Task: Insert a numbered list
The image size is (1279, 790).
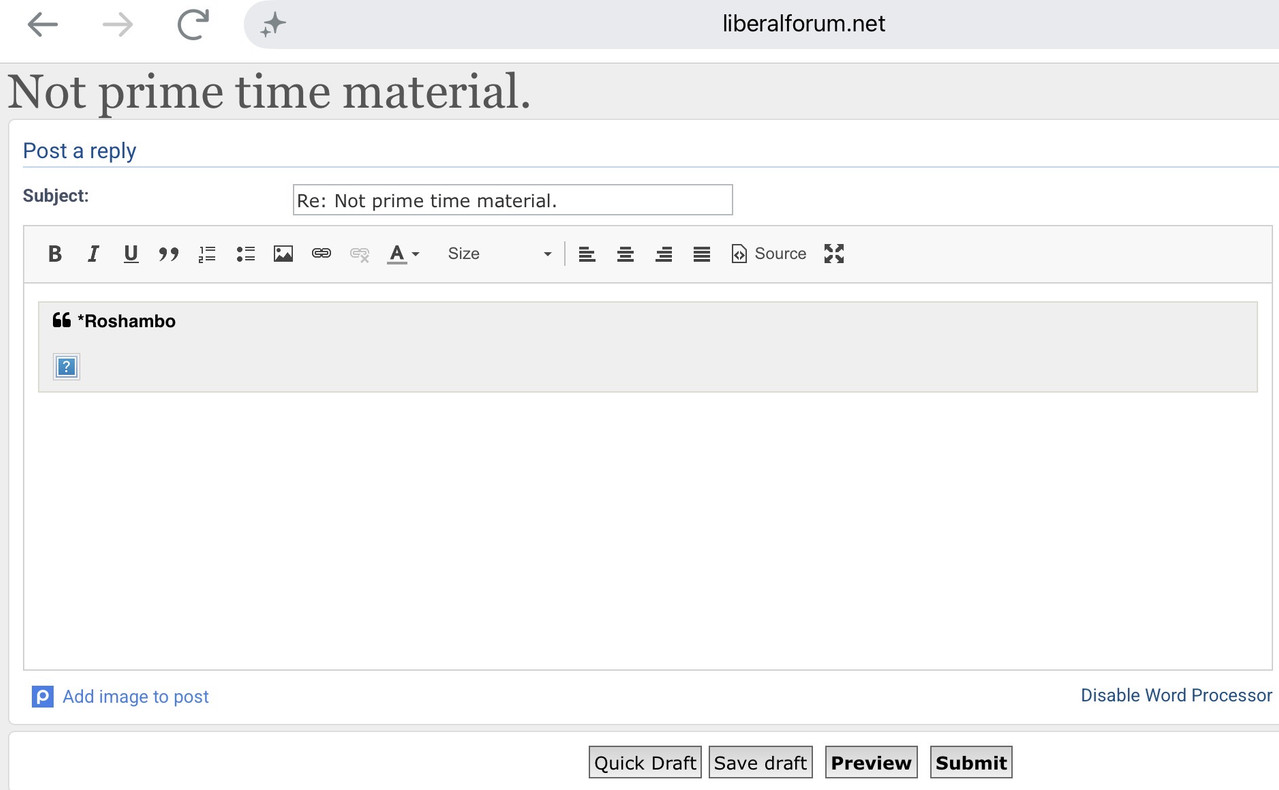Action: pyautogui.click(x=207, y=254)
